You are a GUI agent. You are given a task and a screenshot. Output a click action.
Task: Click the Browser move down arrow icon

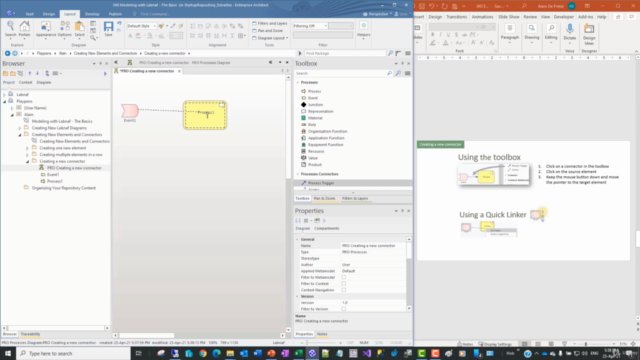38,73
